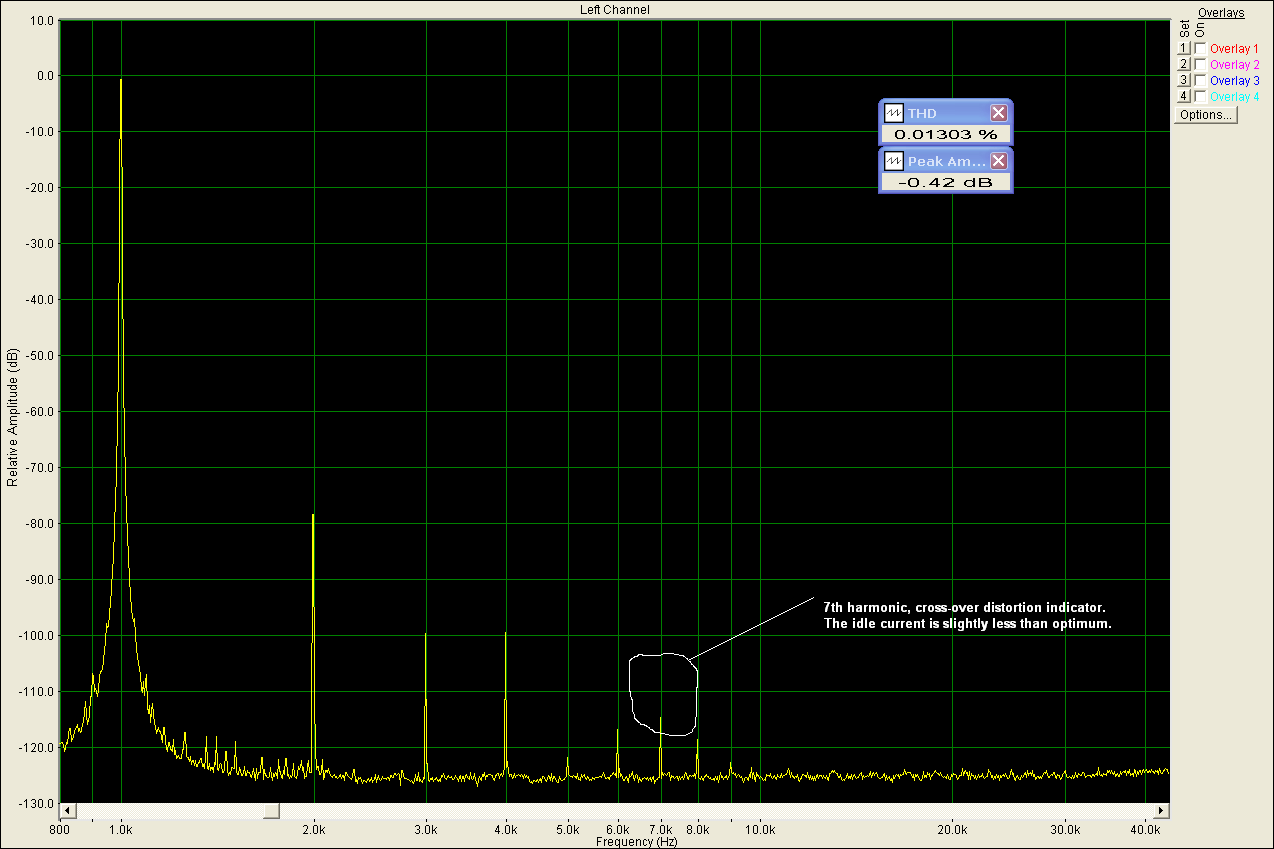1274x849 pixels.
Task: Close the Peak Am... readout window
Action: pyautogui.click(x=998, y=161)
